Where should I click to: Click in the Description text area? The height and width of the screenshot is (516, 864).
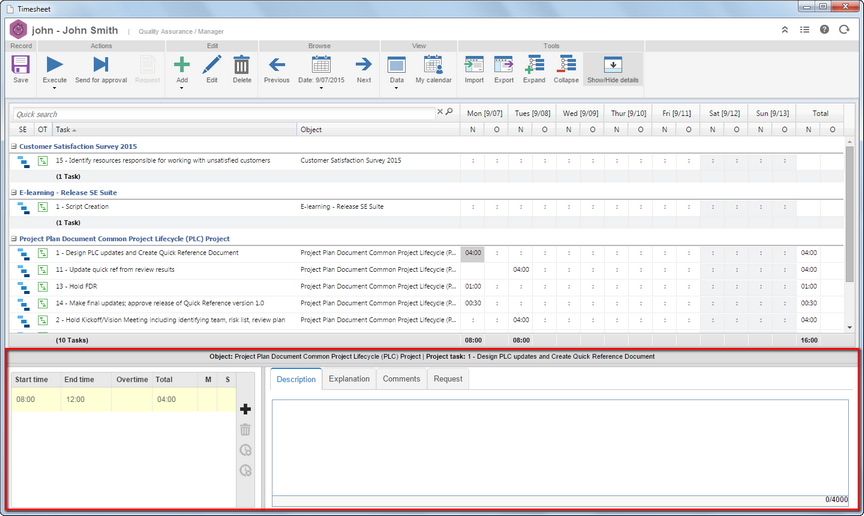click(560, 447)
